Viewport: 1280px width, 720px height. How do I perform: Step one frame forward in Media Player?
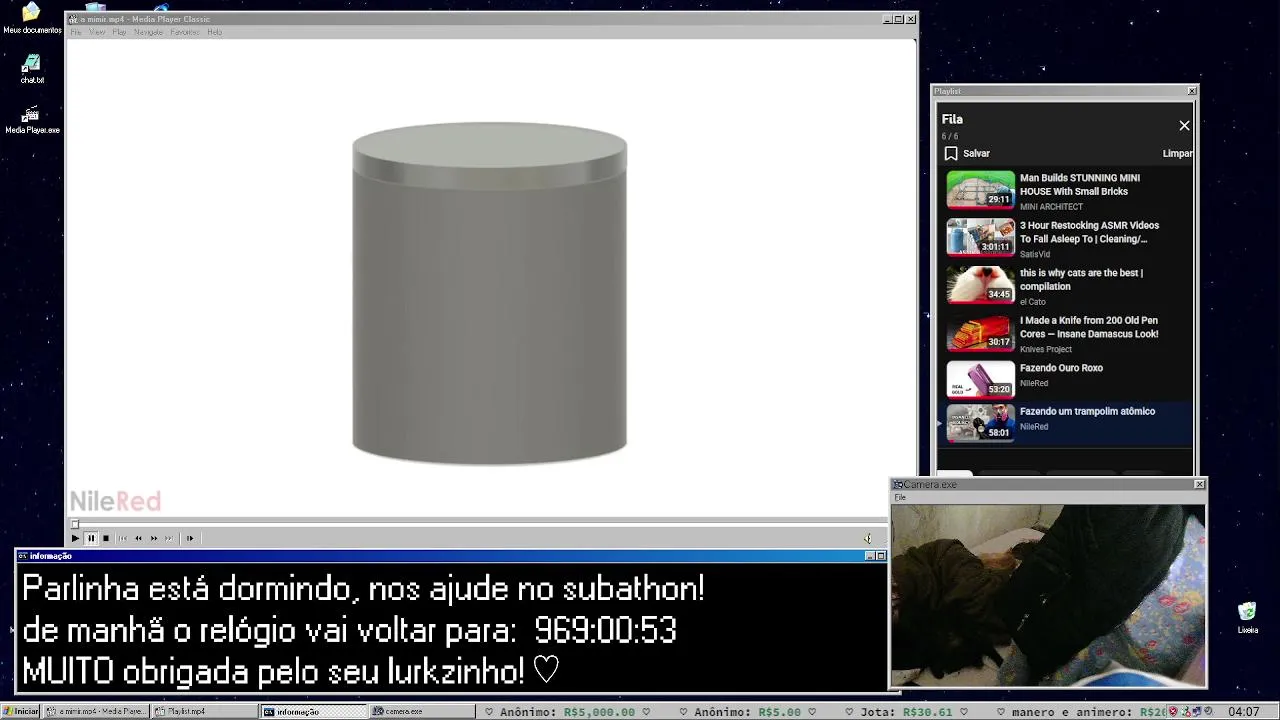pyautogui.click(x=190, y=538)
